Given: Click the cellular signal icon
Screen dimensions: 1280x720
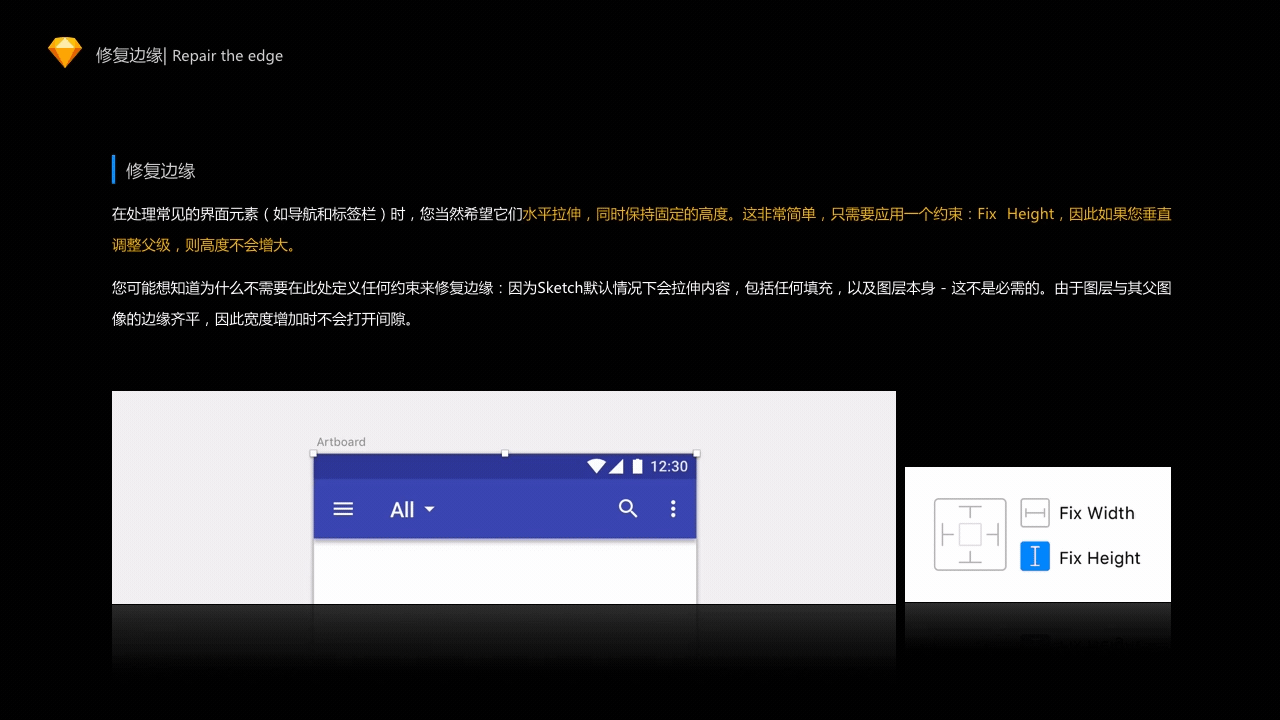Looking at the screenshot, I should click(616, 466).
